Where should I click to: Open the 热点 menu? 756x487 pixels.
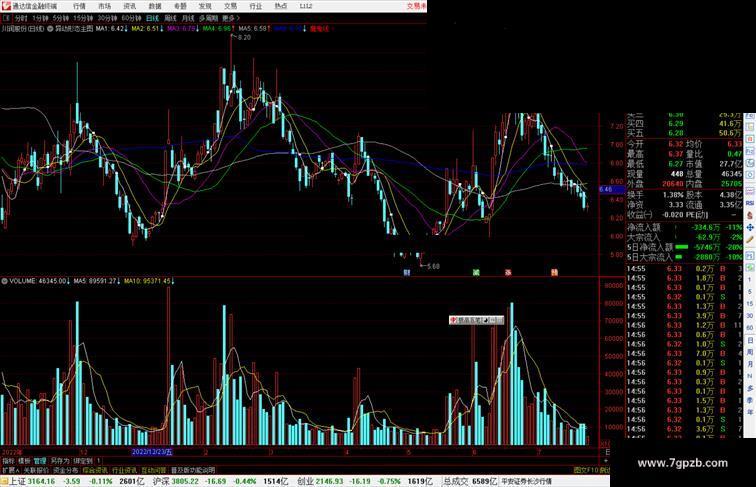pyautogui.click(x=281, y=6)
